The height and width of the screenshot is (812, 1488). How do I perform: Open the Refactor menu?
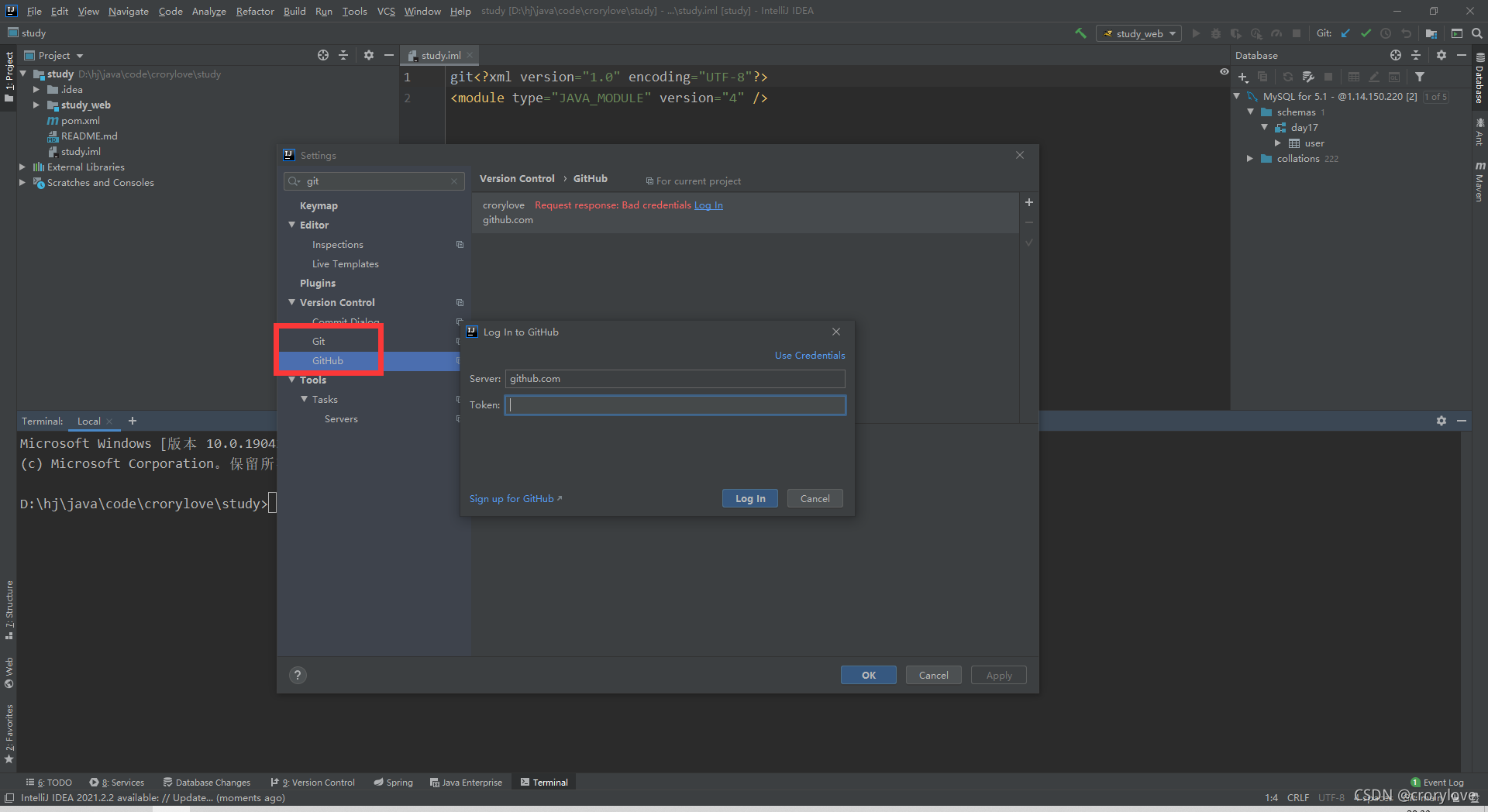(255, 11)
